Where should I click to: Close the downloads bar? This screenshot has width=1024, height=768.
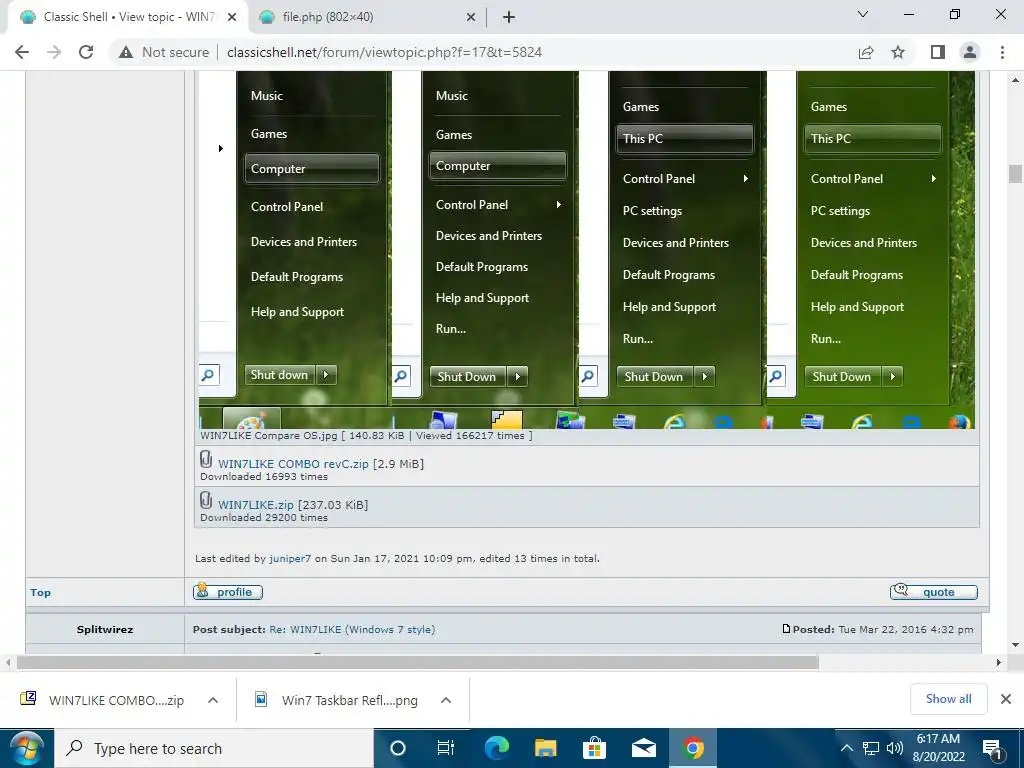pos(1006,699)
